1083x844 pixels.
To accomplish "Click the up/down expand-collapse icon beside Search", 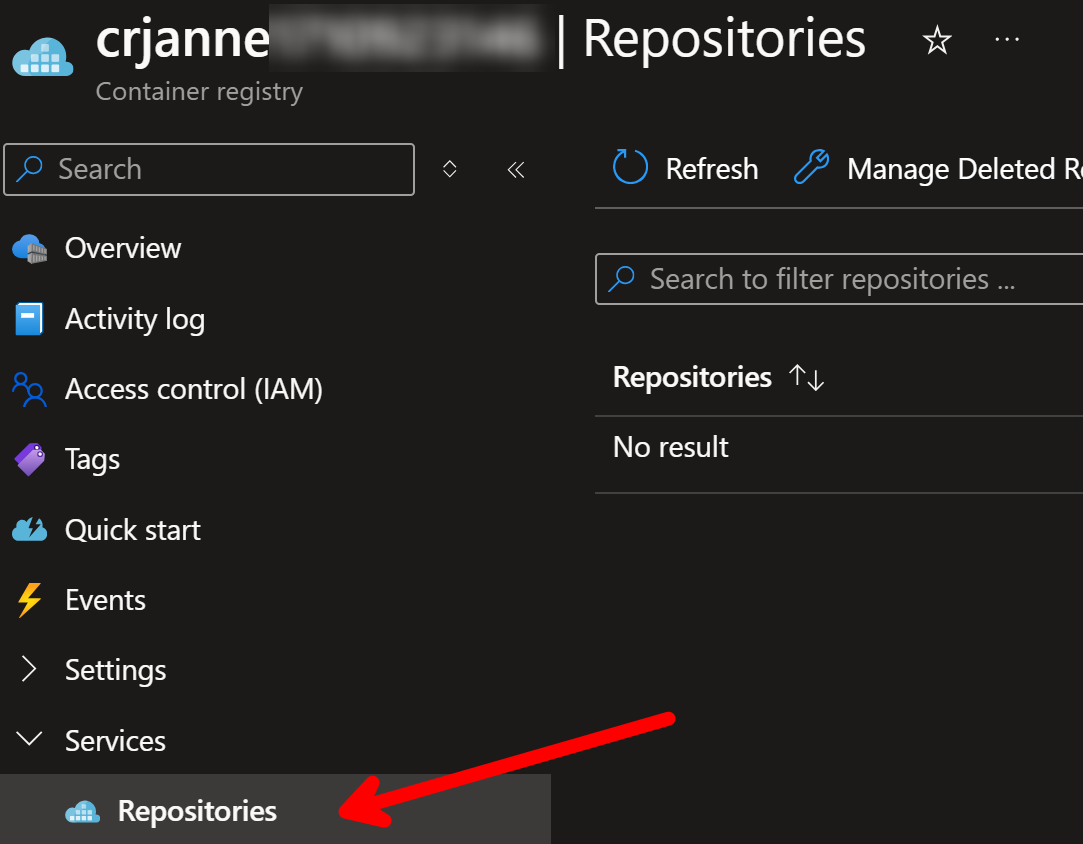I will pos(450,169).
